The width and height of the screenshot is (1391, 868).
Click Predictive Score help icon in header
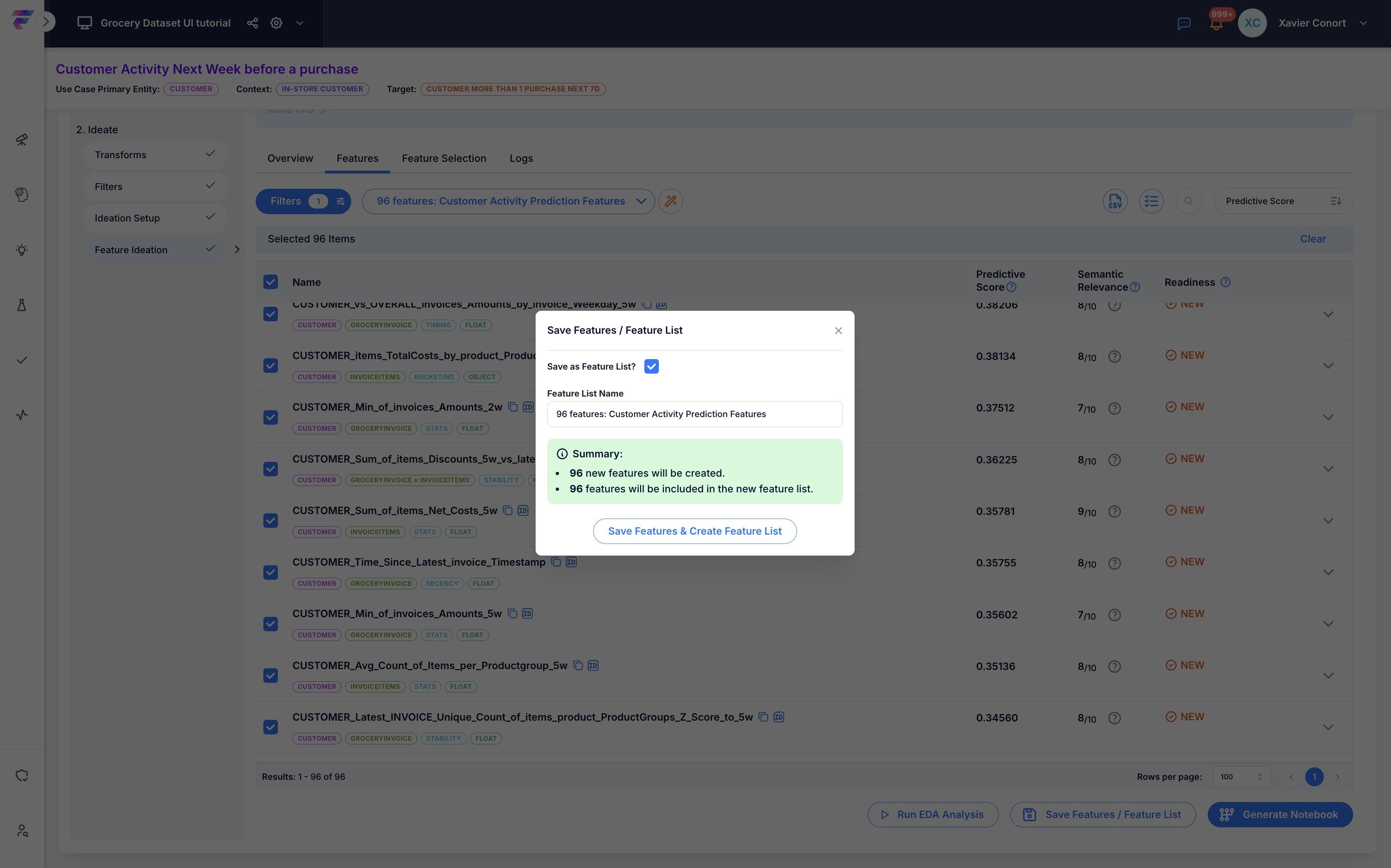[1011, 287]
